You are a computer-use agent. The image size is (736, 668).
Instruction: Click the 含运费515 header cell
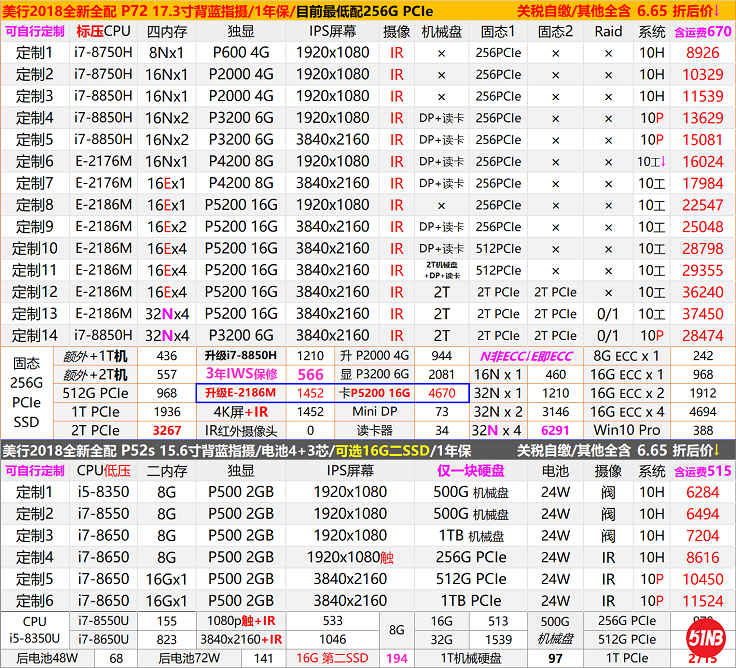(702, 469)
